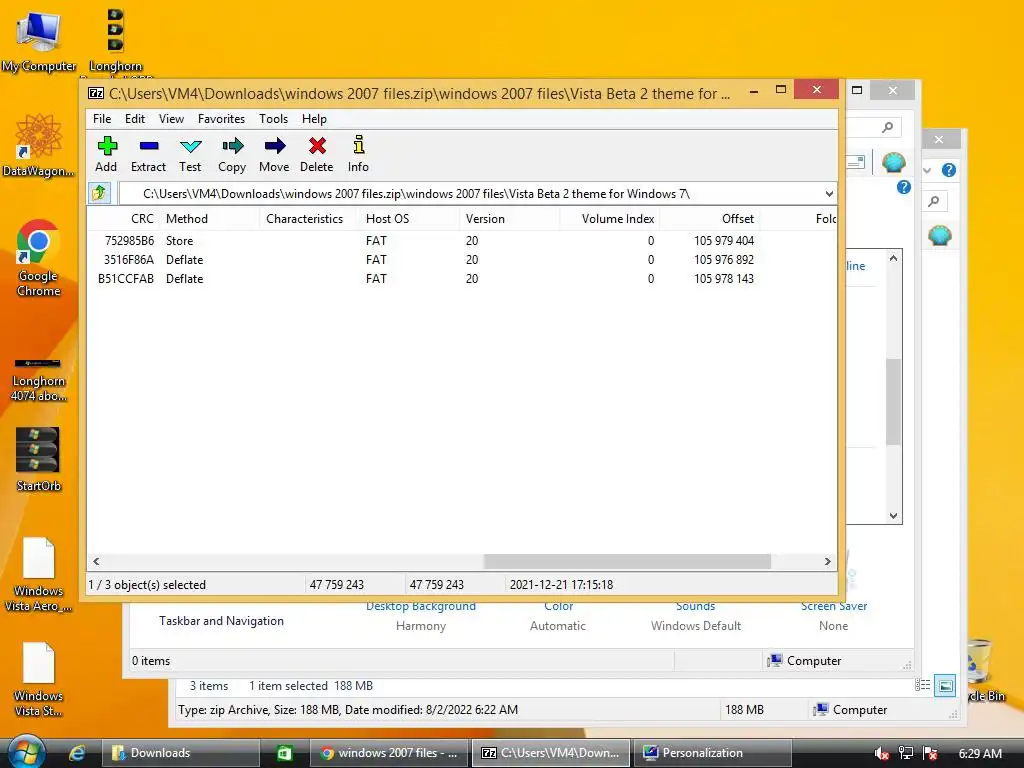
Task: Open Screen Saver setting in Personalization
Action: point(834,607)
